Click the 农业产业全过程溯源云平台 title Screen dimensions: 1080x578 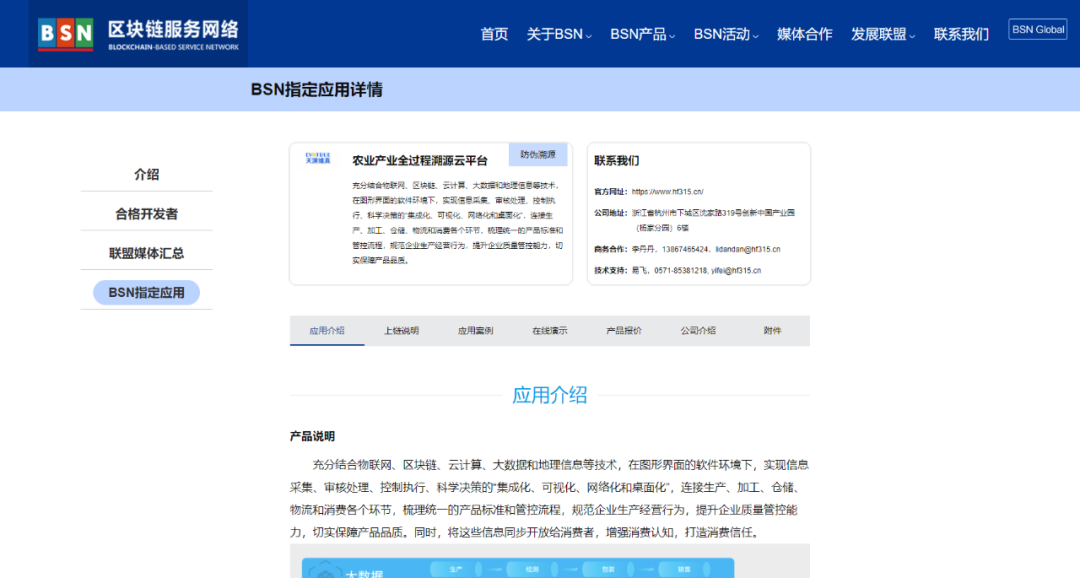(x=420, y=161)
